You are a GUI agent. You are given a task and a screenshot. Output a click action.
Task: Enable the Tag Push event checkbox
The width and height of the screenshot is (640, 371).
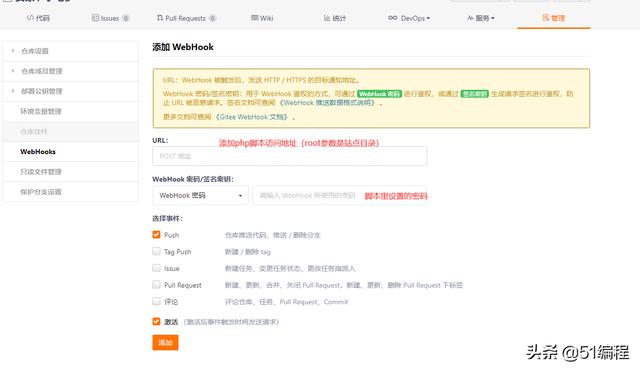(x=156, y=251)
